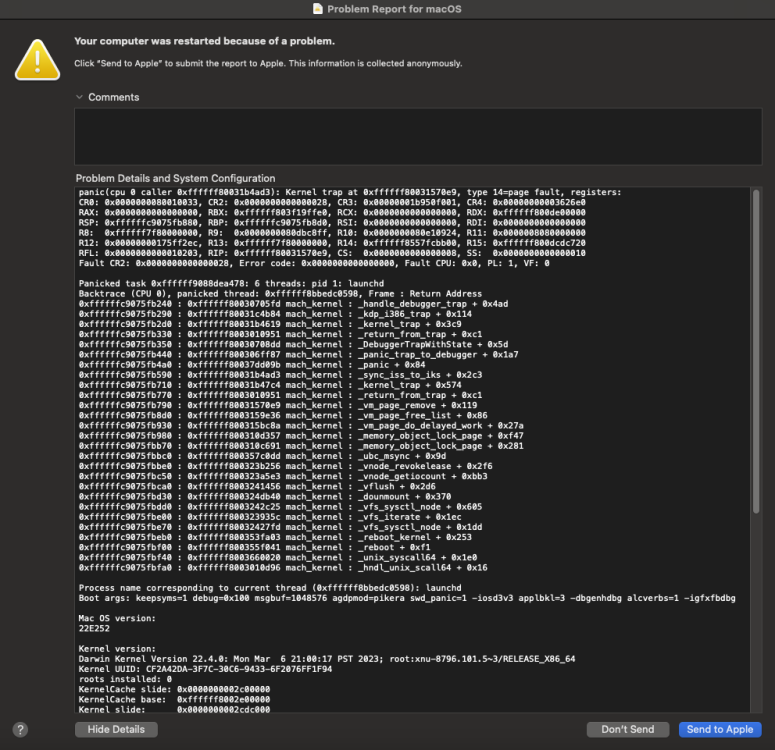775x750 pixels.
Task: Click the yellow warning triangle icon
Action: pyautogui.click(x=38, y=60)
